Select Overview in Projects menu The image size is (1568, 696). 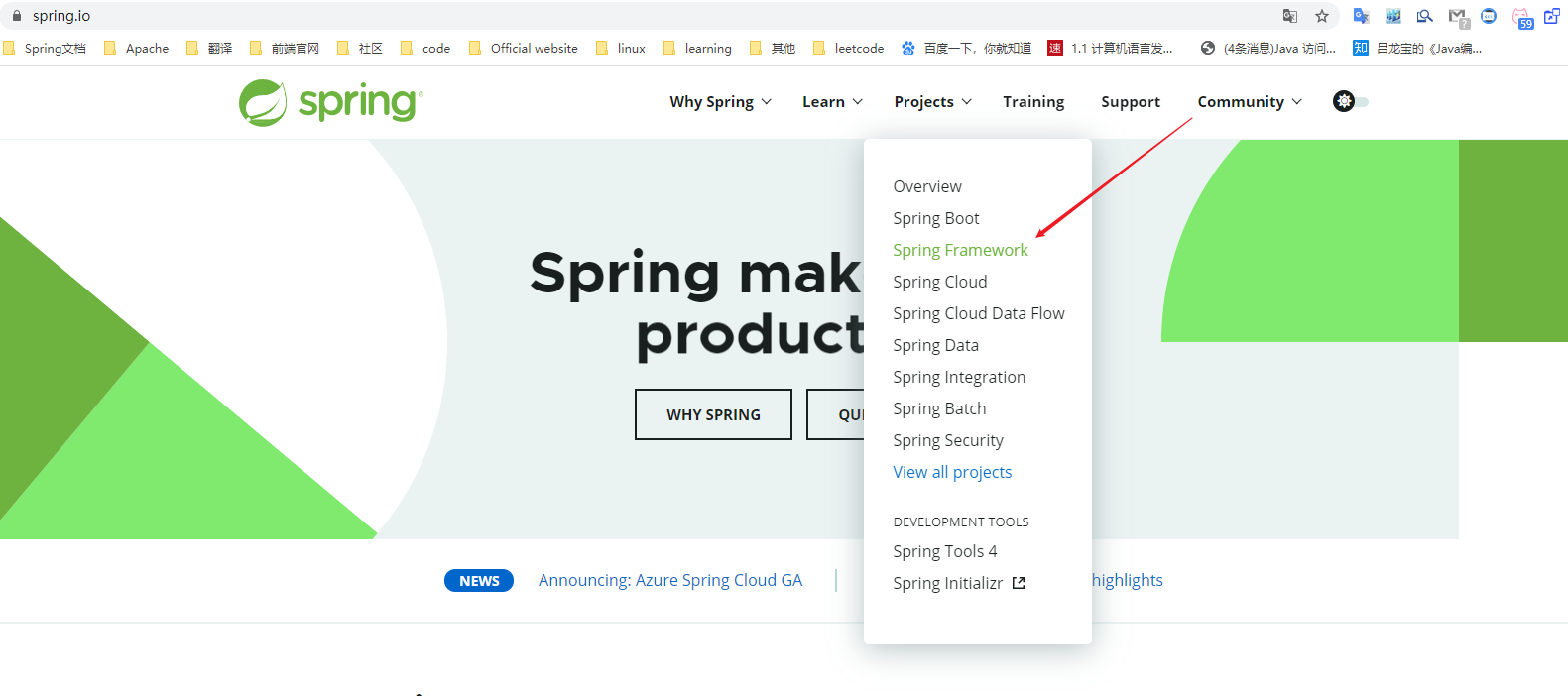[927, 186]
